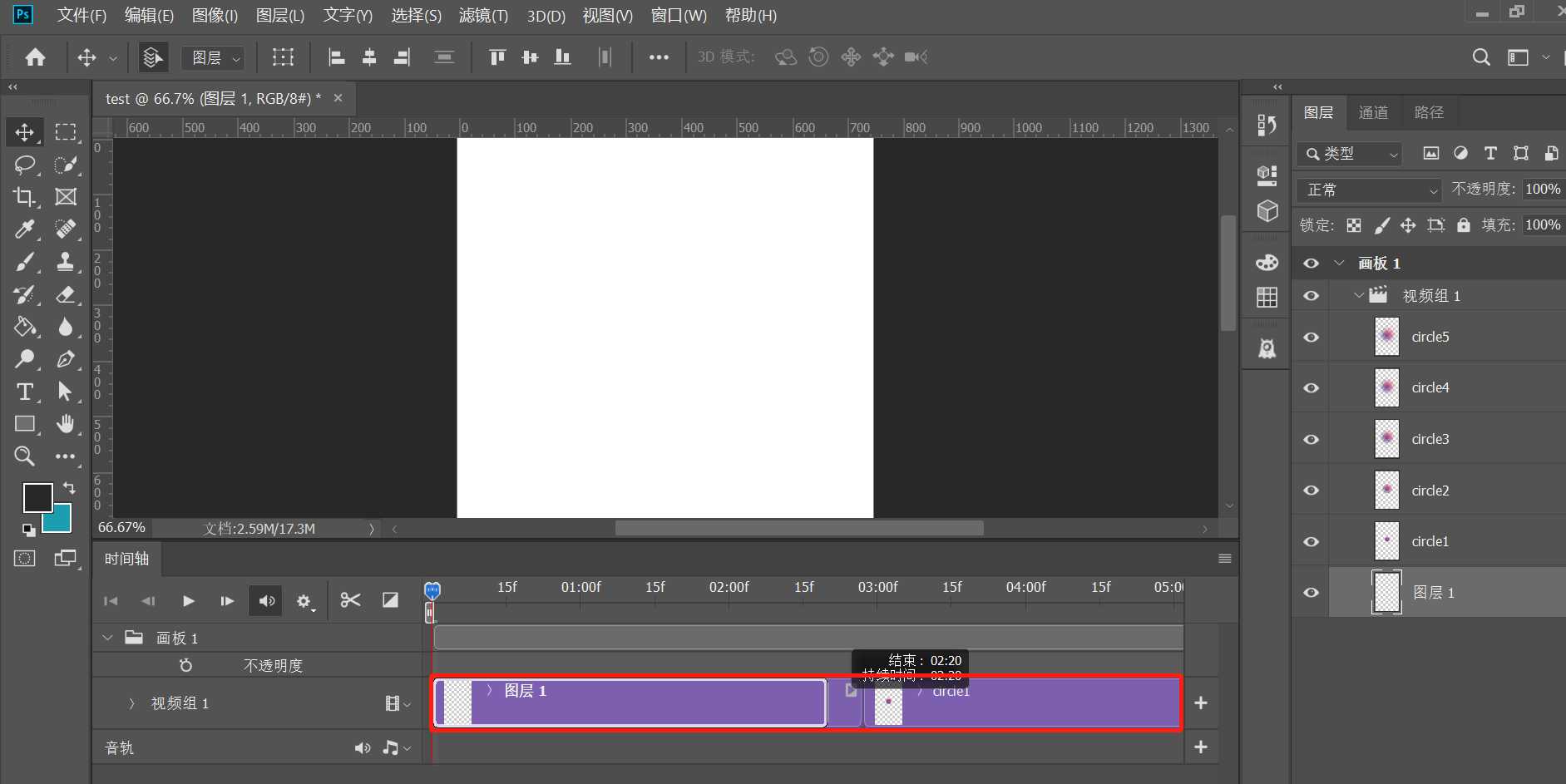The height and width of the screenshot is (784, 1566).
Task: Open the 文件(F) menu
Action: pos(82,16)
